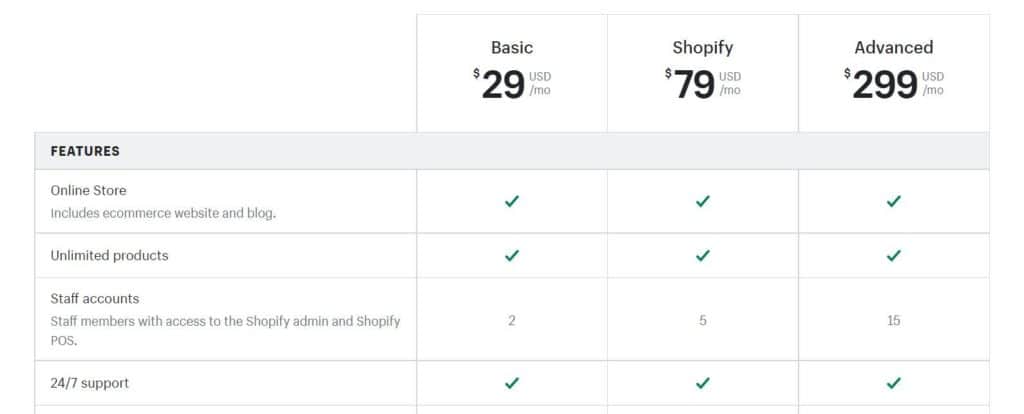This screenshot has height=414, width=1024.
Task: Select the Advanced plan heading
Action: (x=893, y=48)
